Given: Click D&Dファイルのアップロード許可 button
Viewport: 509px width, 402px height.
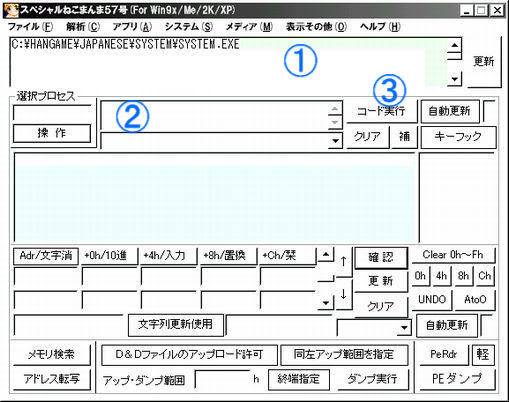Looking at the screenshot, I should tap(189, 355).
